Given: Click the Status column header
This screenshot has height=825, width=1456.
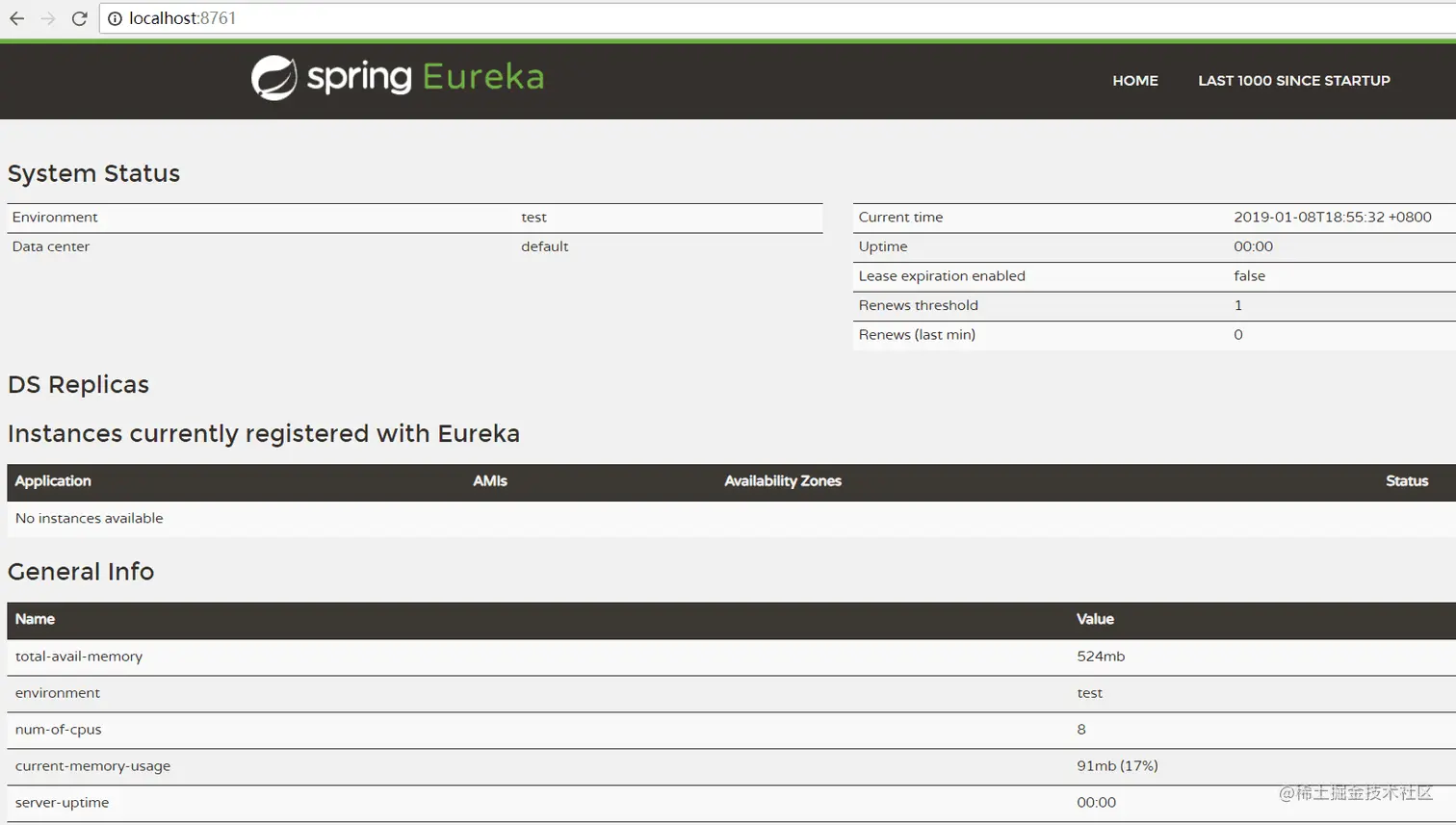Looking at the screenshot, I should point(1406,481).
